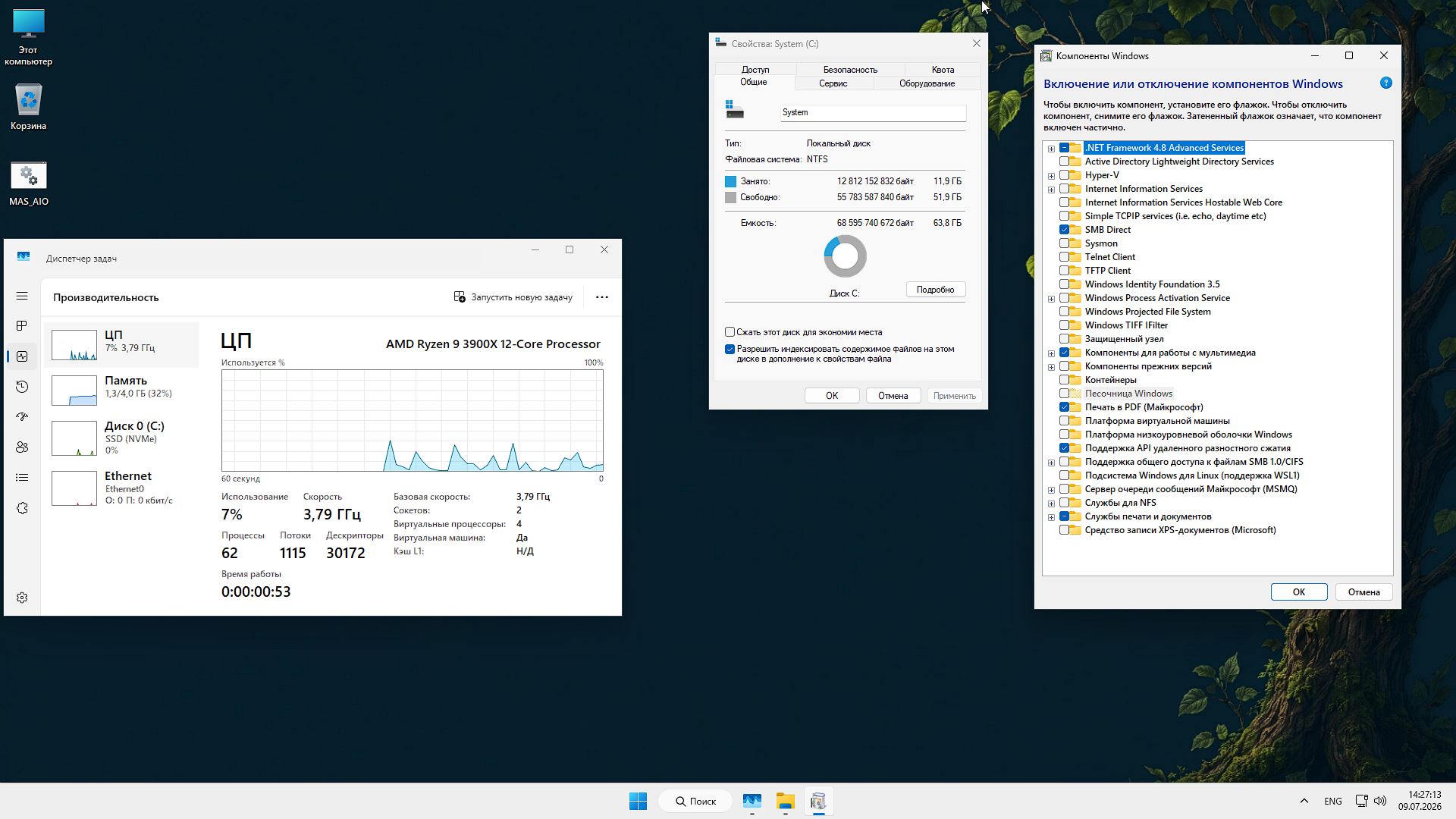Show hidden tray icons chevron

(1304, 801)
